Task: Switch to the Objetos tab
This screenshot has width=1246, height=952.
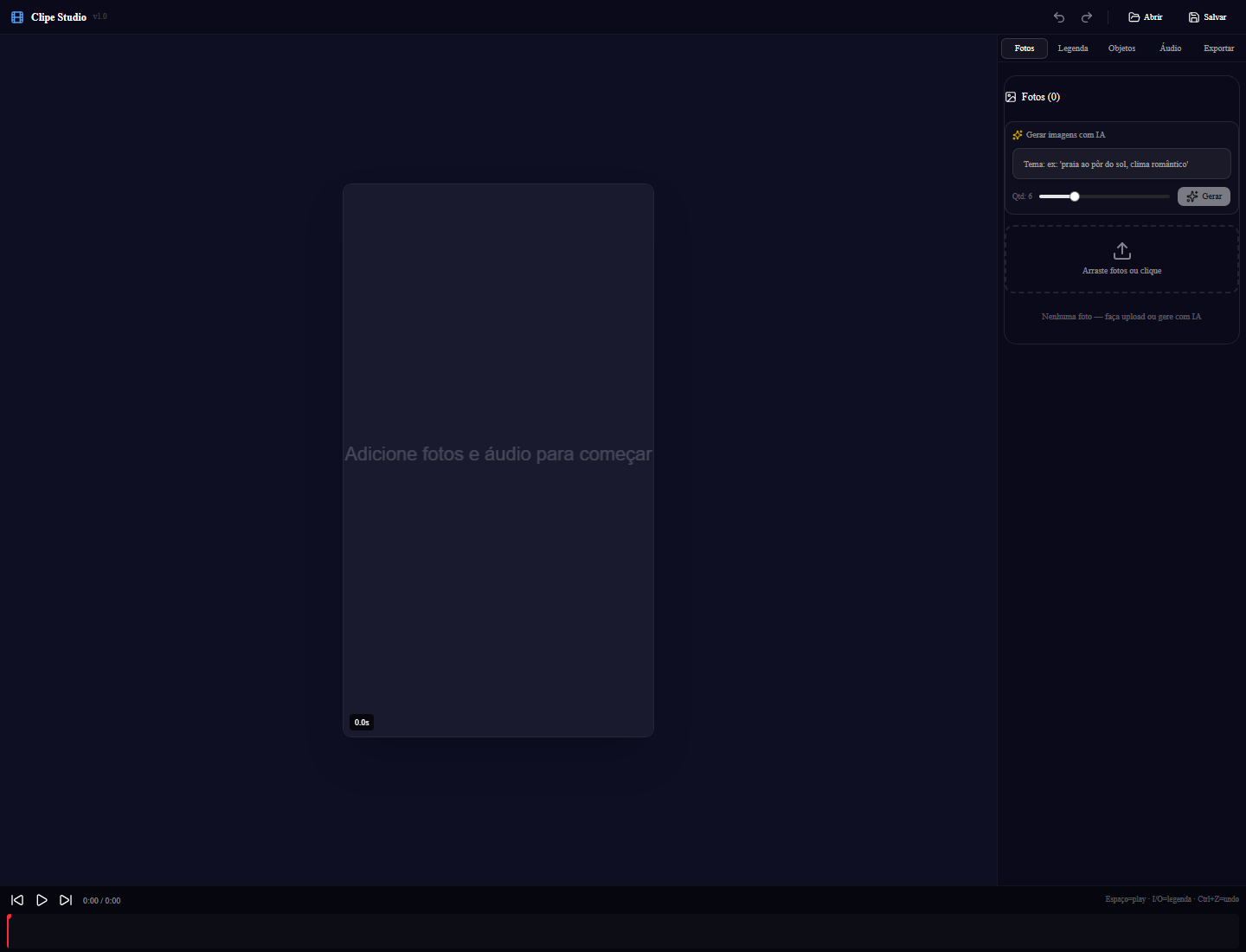Action: 1121,48
